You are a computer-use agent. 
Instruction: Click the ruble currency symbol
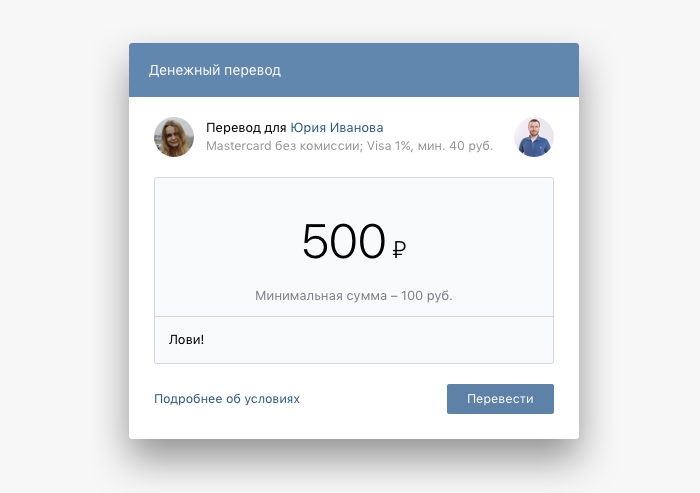coord(399,250)
